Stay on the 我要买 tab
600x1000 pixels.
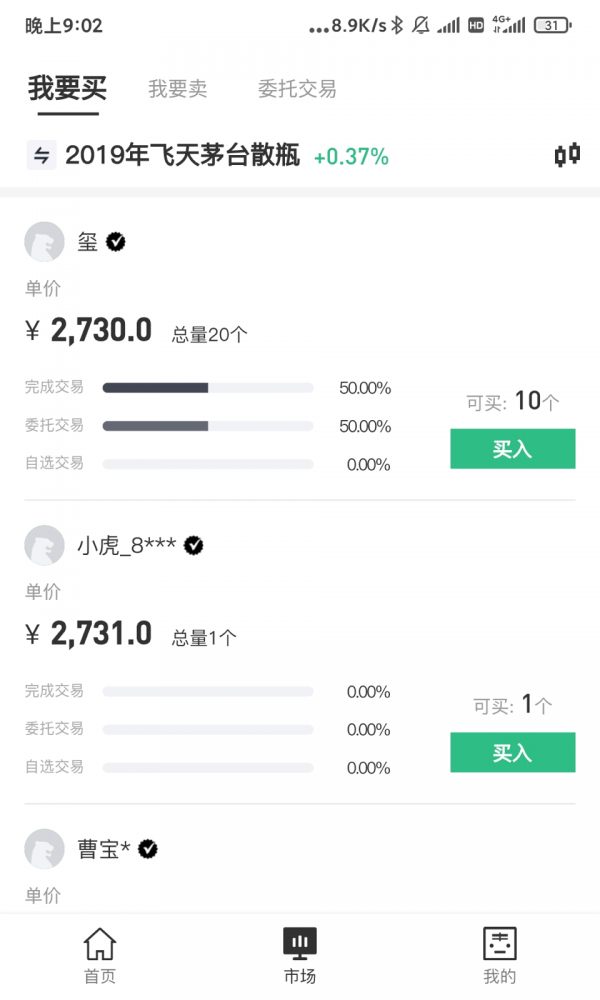pos(69,89)
